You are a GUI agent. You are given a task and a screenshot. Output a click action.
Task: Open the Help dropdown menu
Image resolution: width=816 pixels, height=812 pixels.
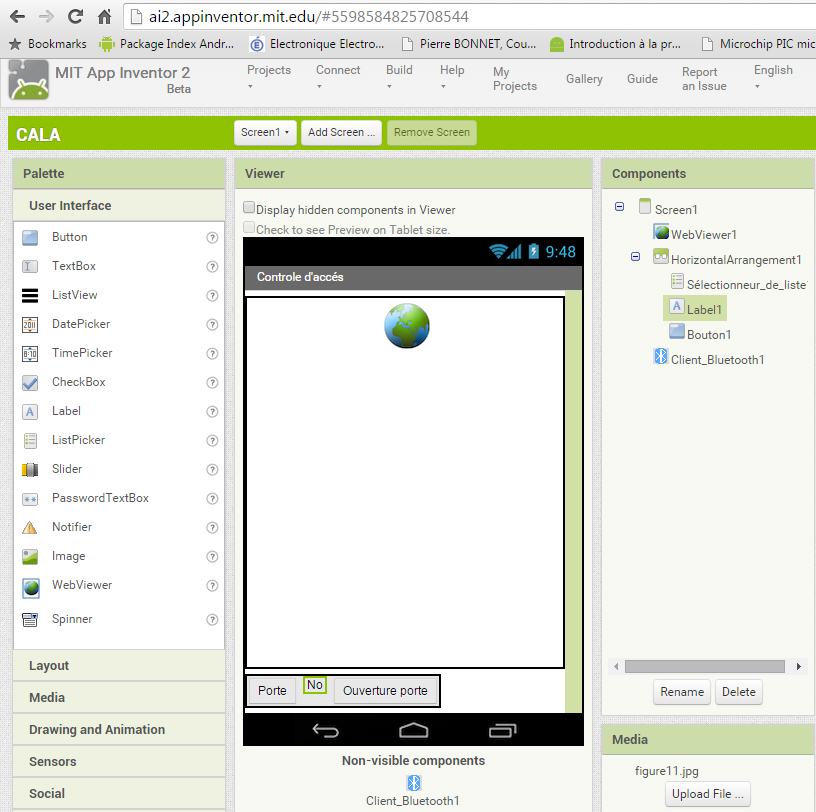[452, 77]
